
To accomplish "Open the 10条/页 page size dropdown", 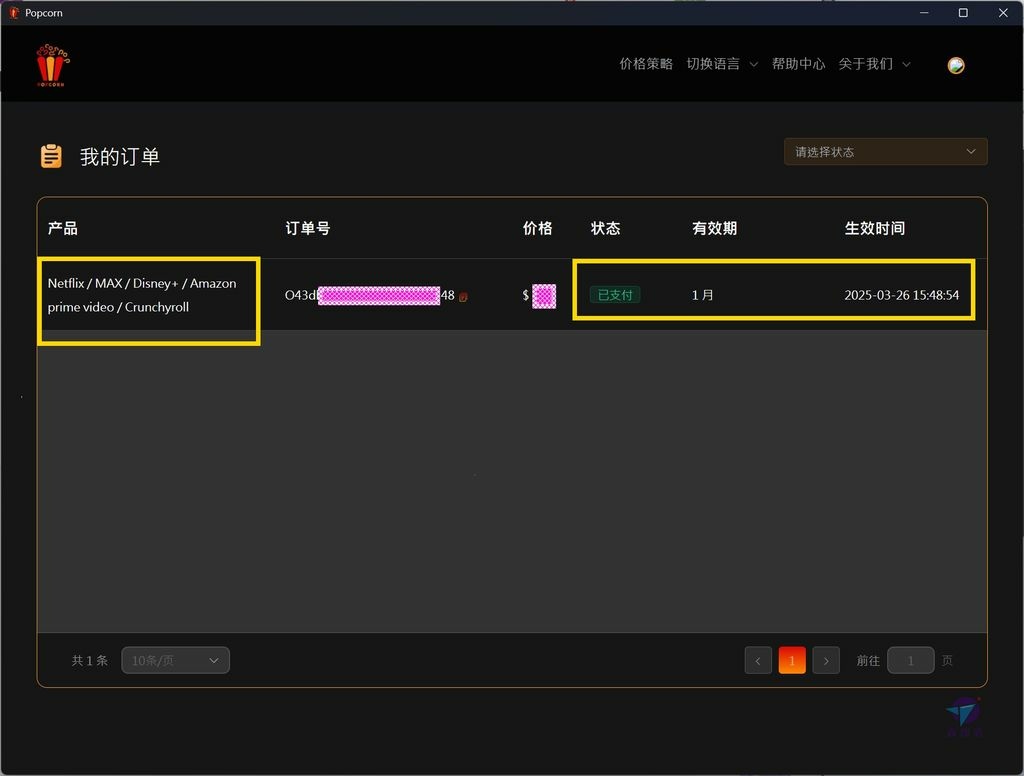I will coord(176,660).
